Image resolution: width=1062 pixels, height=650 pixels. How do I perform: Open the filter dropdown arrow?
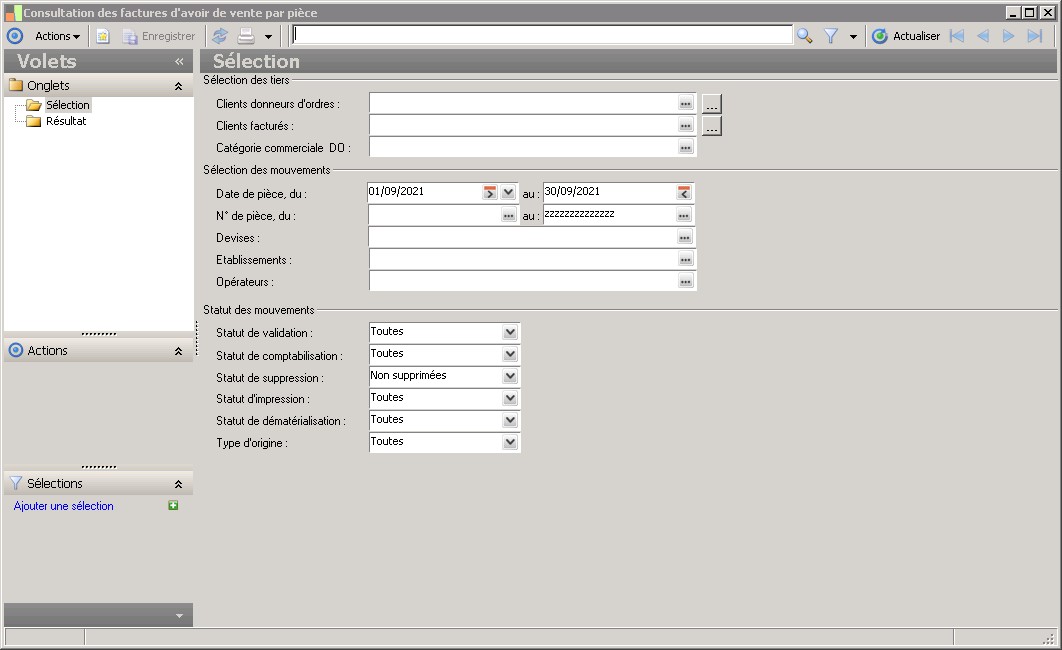(x=853, y=37)
